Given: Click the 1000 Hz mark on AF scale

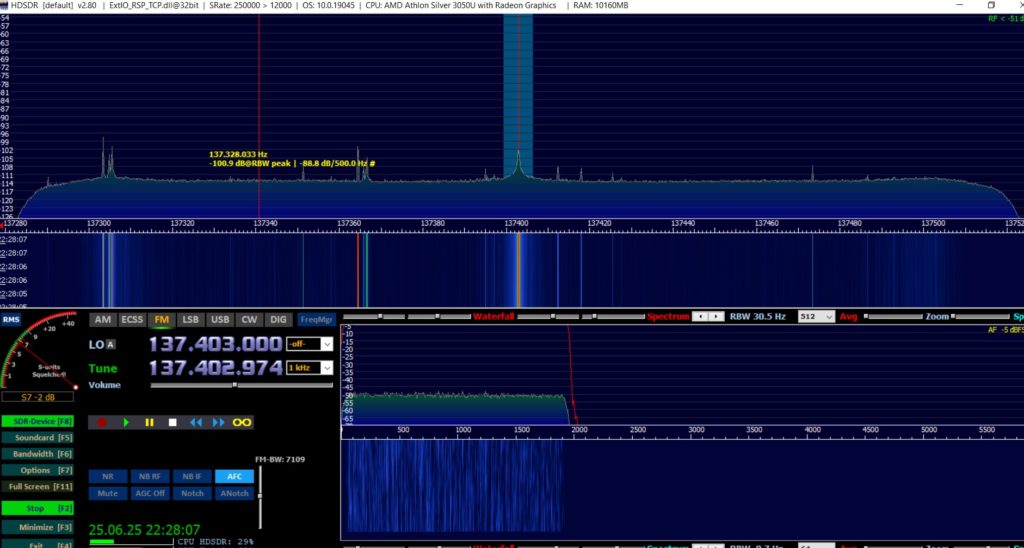Looking at the screenshot, I should tap(463, 430).
